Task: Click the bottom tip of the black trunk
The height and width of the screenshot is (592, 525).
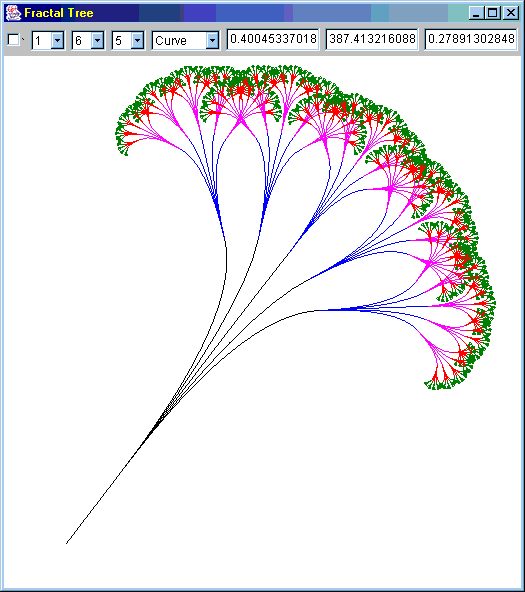Action: [x=67, y=543]
